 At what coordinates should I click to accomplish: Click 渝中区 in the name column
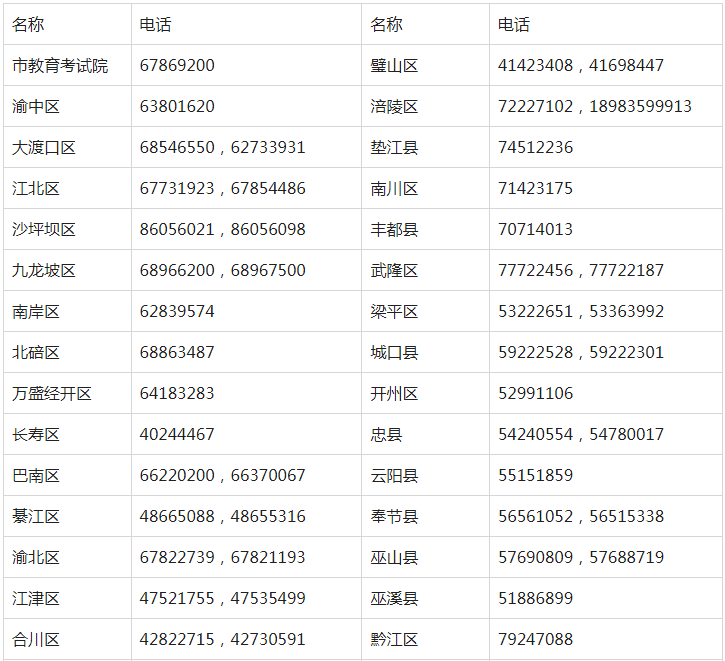tap(36, 107)
